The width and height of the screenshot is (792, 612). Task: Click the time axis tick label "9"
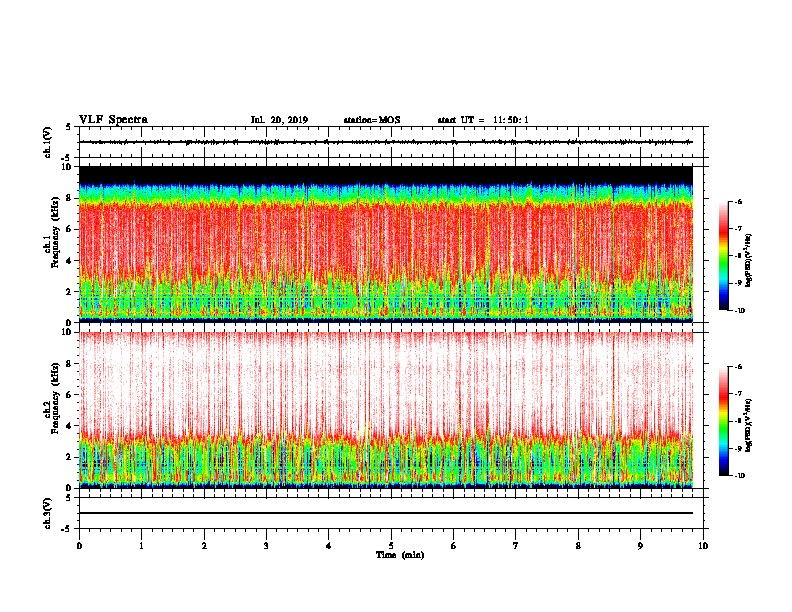[x=640, y=546]
